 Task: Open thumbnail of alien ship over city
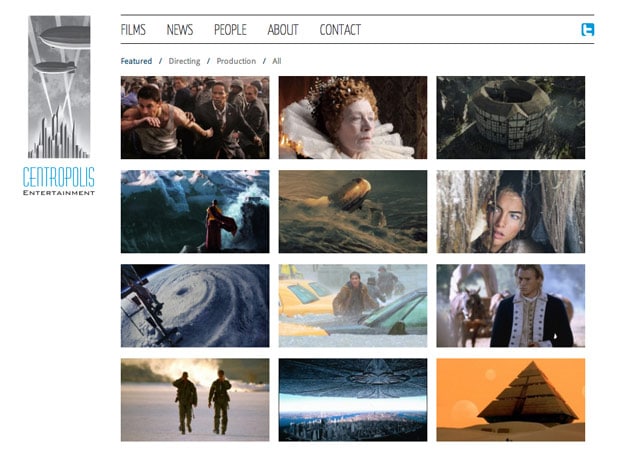click(353, 400)
